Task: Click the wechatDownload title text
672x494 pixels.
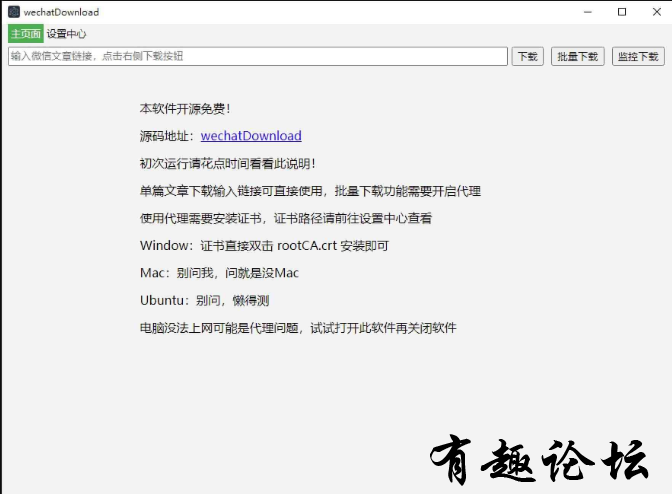Action: 61,12
